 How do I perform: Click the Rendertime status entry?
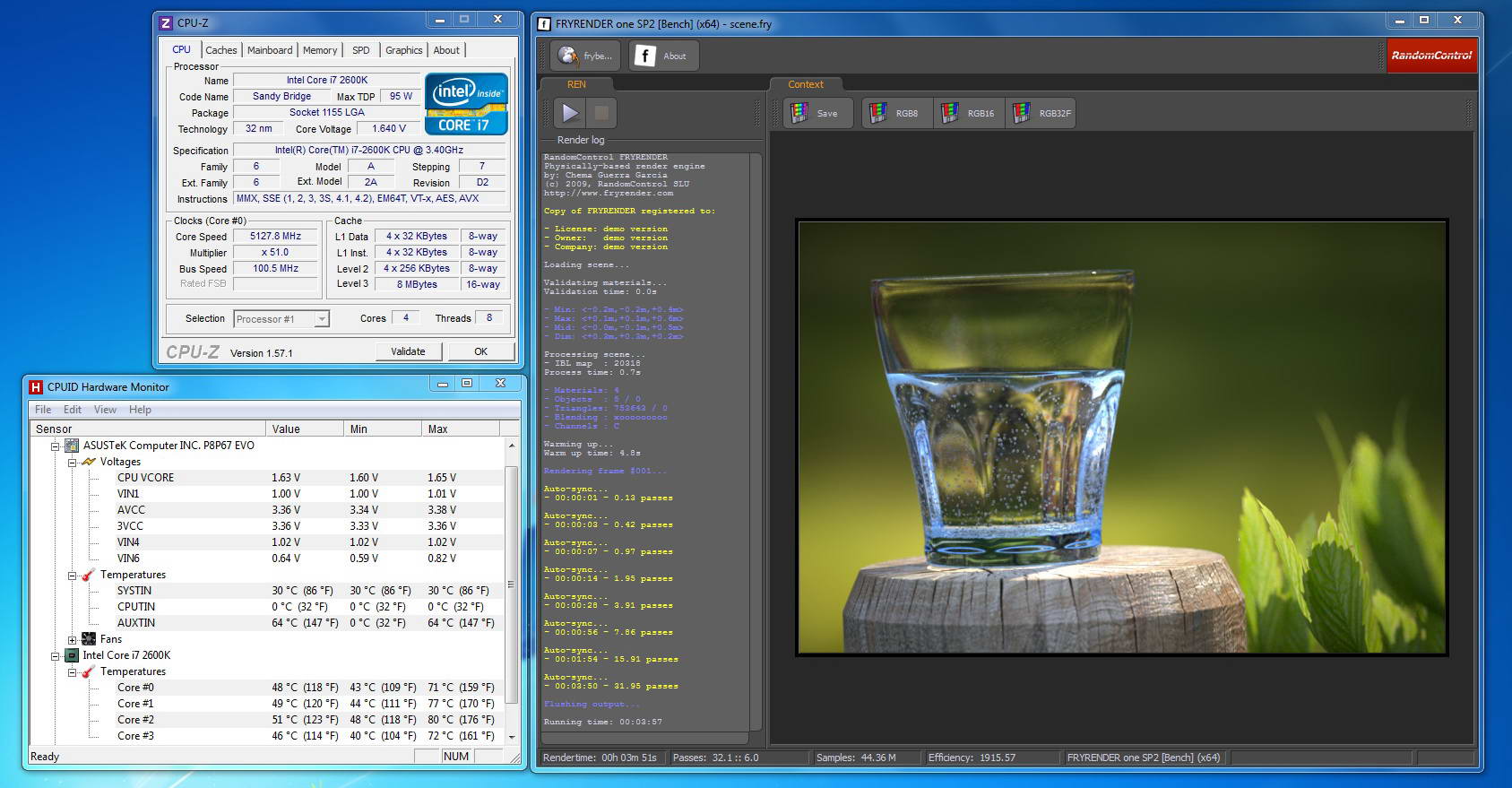click(600, 758)
